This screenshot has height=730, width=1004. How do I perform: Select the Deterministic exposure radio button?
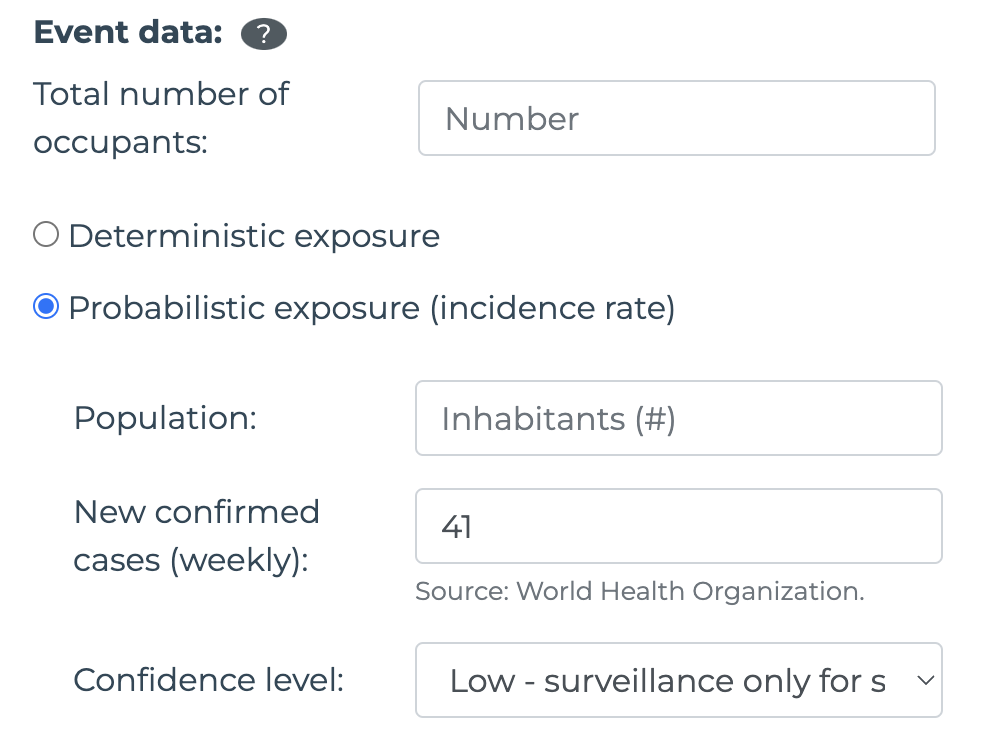(x=46, y=234)
